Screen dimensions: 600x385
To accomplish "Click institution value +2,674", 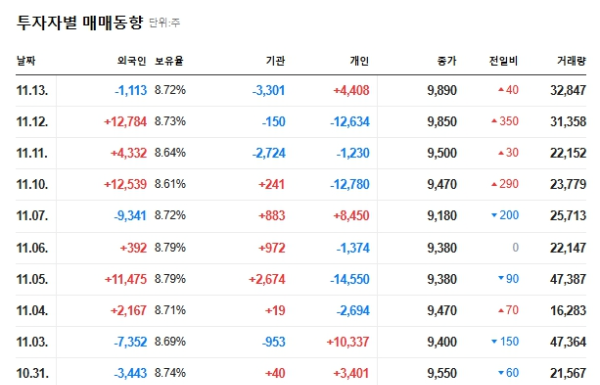I will point(267,280).
